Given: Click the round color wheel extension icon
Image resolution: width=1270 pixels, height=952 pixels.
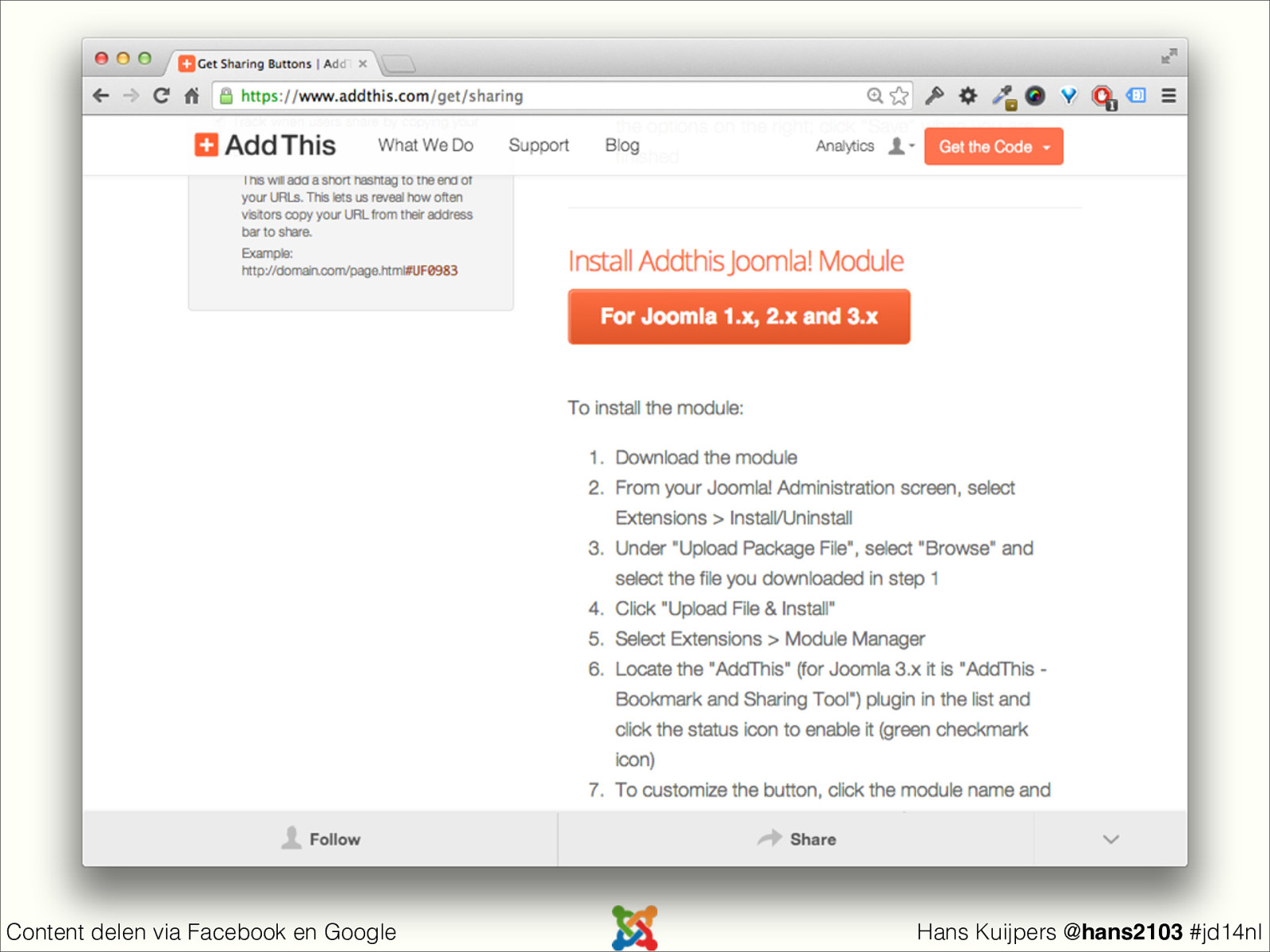Looking at the screenshot, I should point(1035,96).
